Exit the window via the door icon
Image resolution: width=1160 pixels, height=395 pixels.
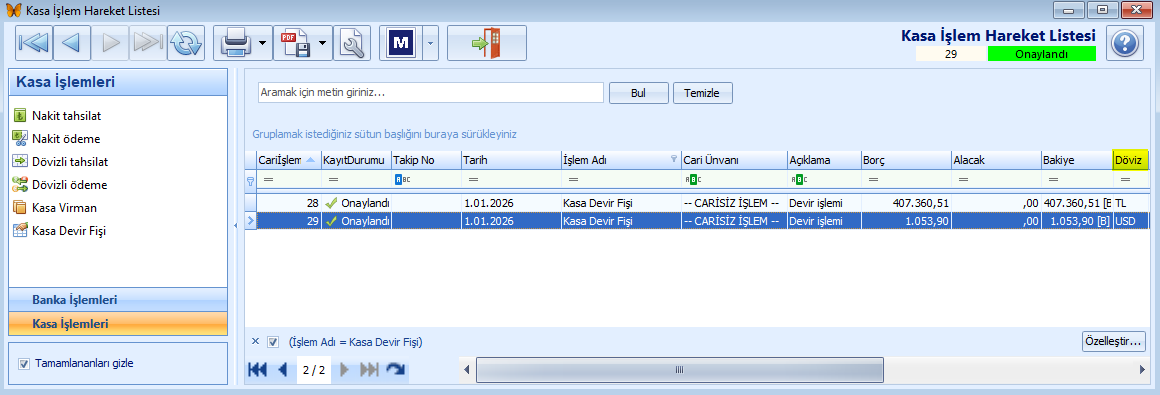pos(487,44)
